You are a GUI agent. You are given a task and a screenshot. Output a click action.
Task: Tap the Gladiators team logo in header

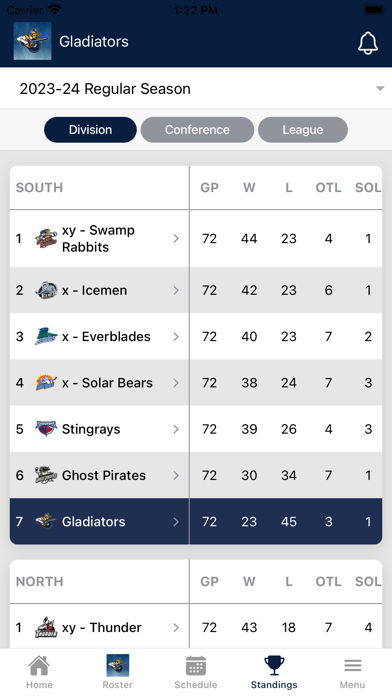coord(32,41)
